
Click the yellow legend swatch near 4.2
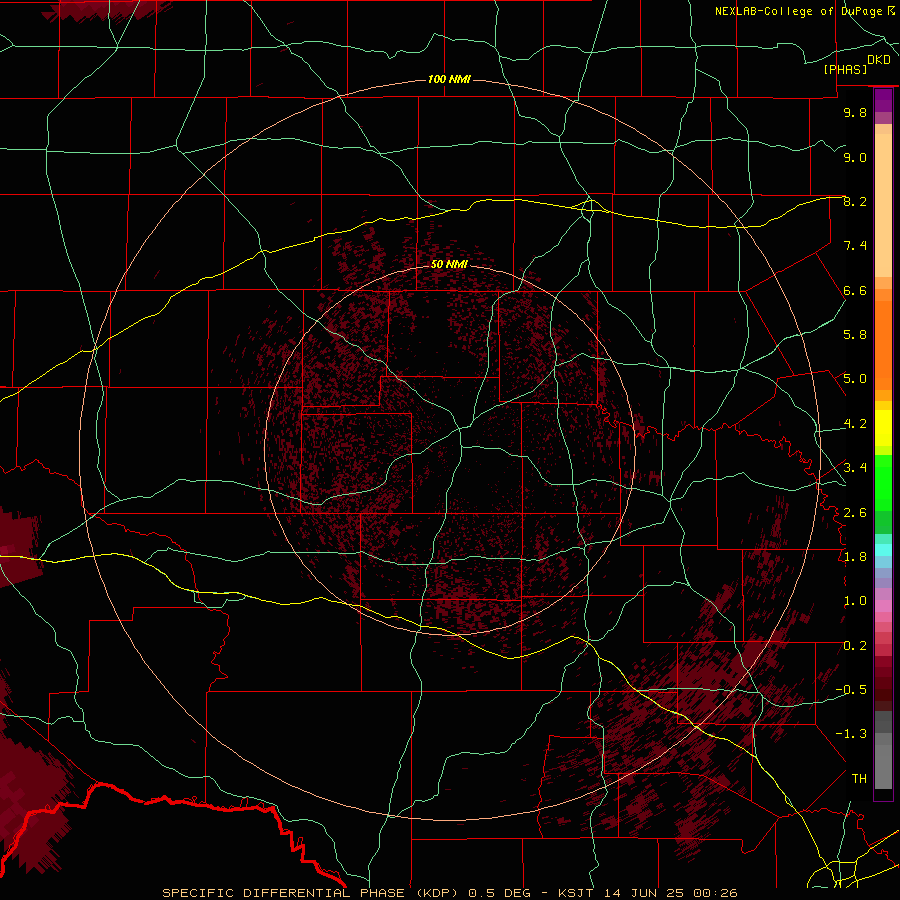883,428
